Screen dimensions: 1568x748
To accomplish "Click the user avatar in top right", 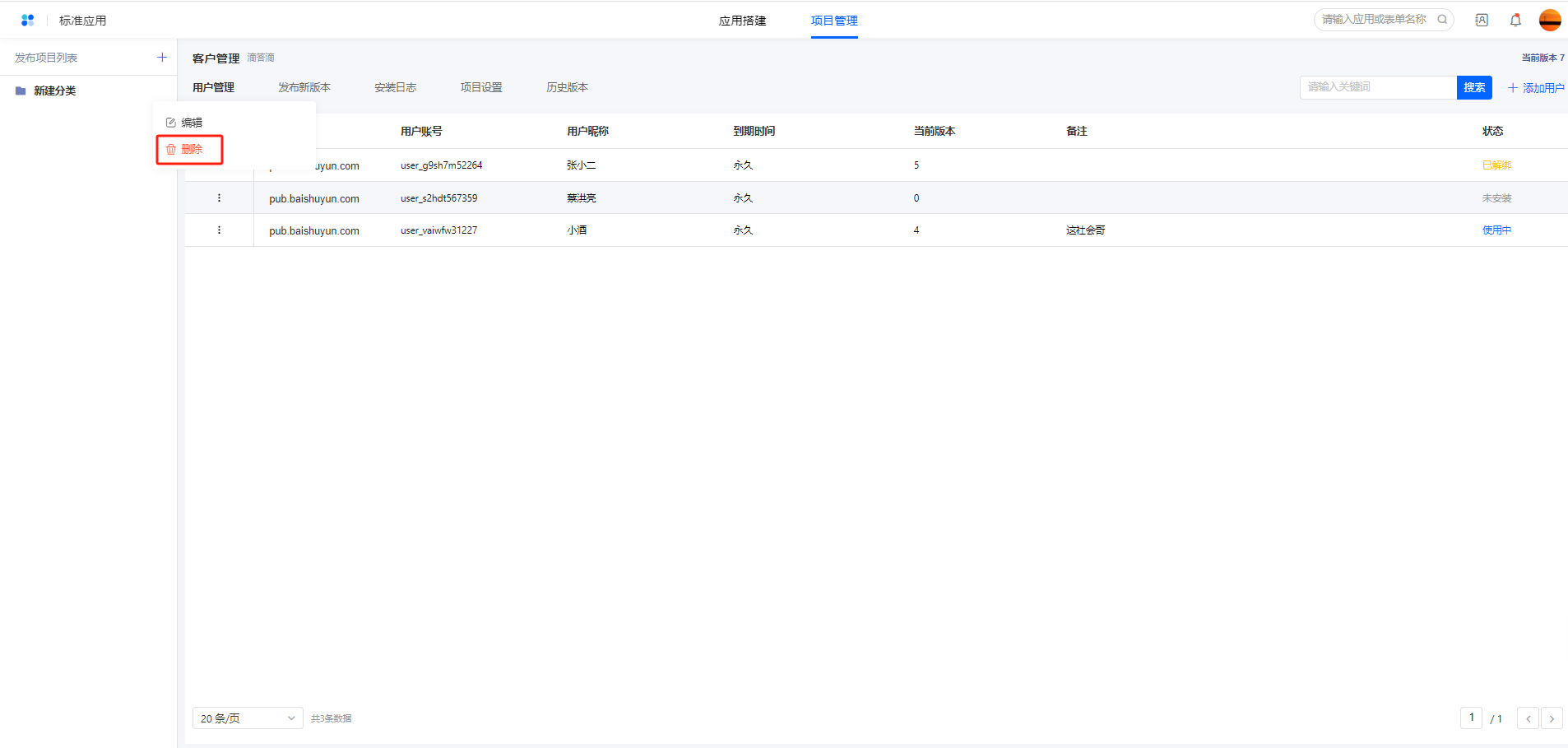I will [x=1550, y=21].
